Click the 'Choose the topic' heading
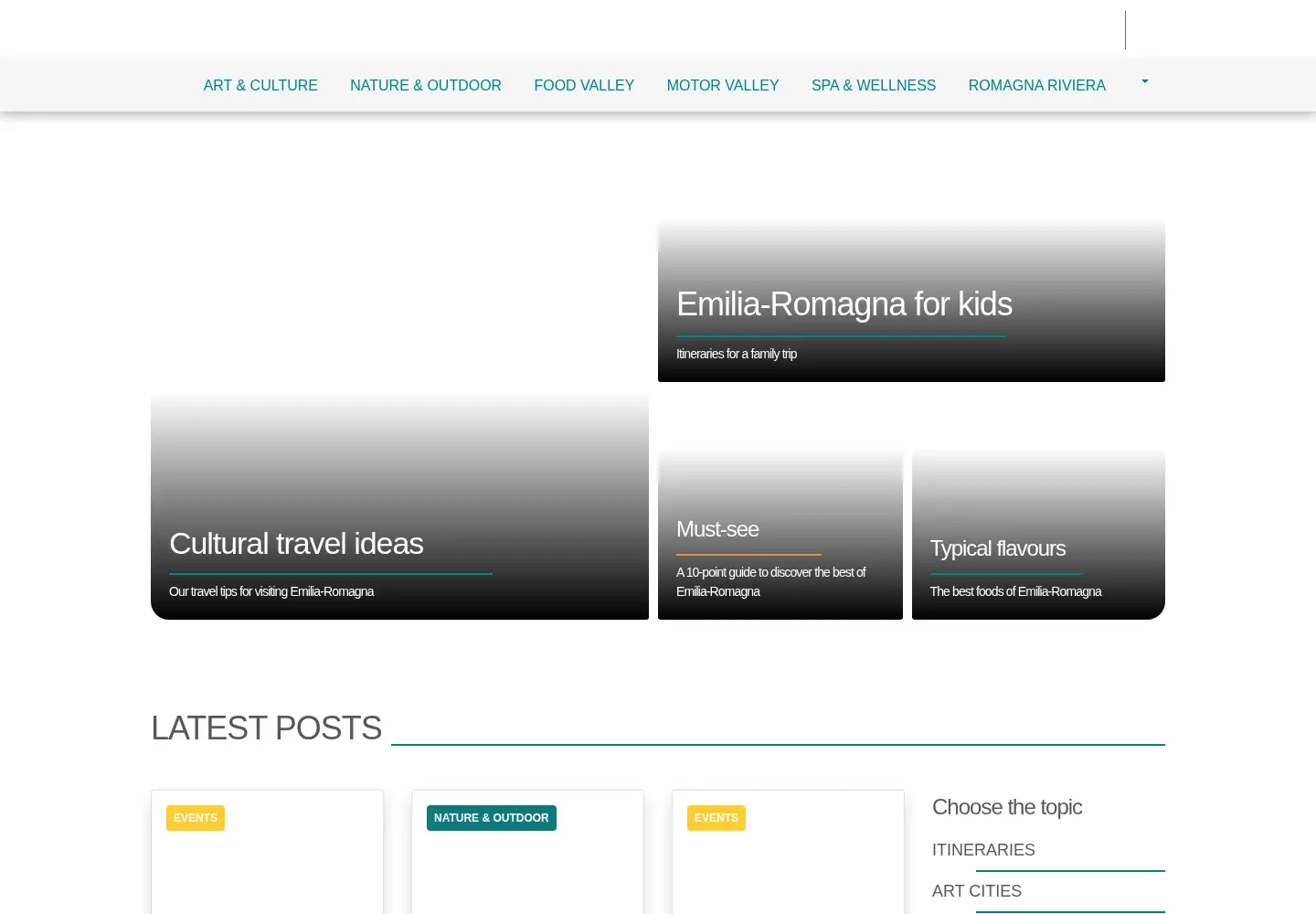The image size is (1316, 914). (x=1007, y=807)
